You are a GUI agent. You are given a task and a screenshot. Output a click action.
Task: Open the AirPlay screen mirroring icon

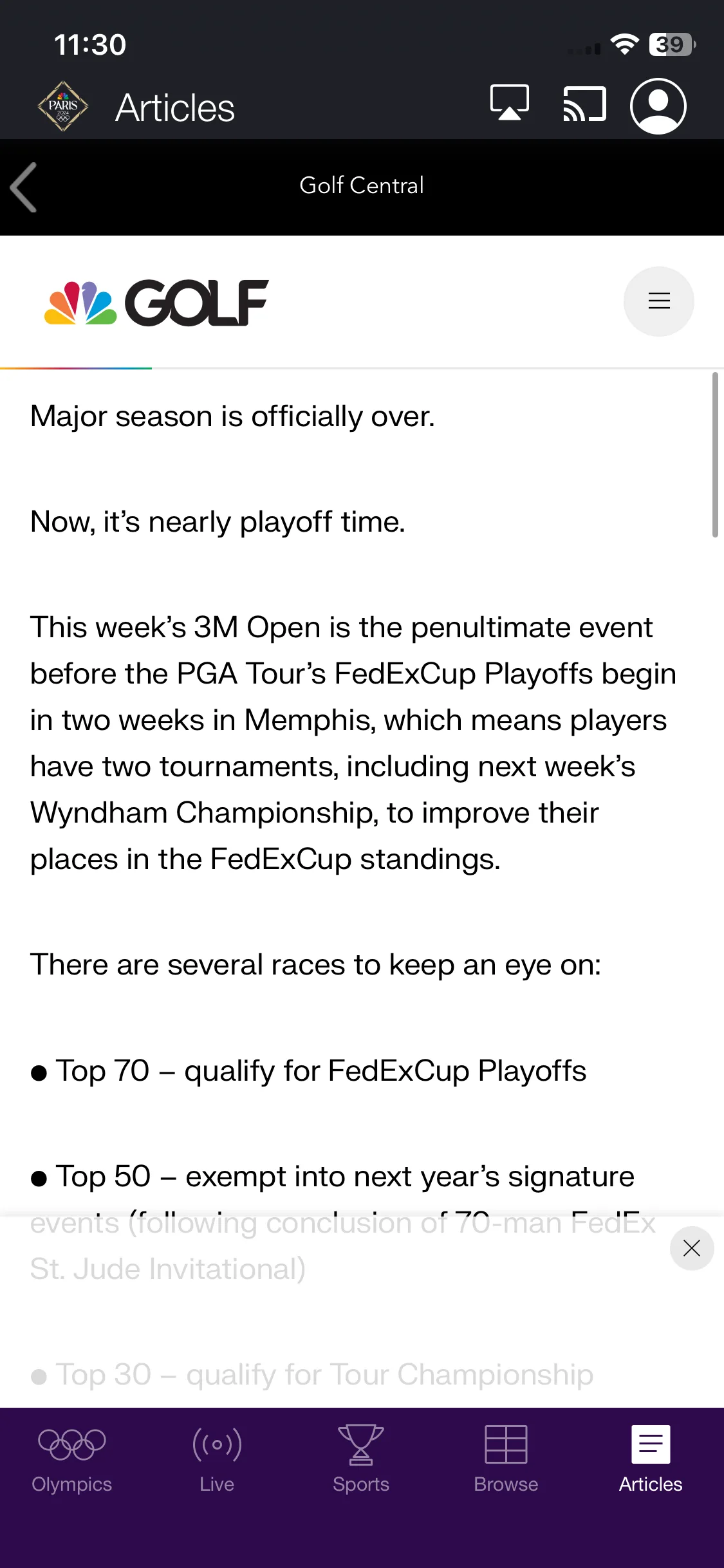pos(510,103)
